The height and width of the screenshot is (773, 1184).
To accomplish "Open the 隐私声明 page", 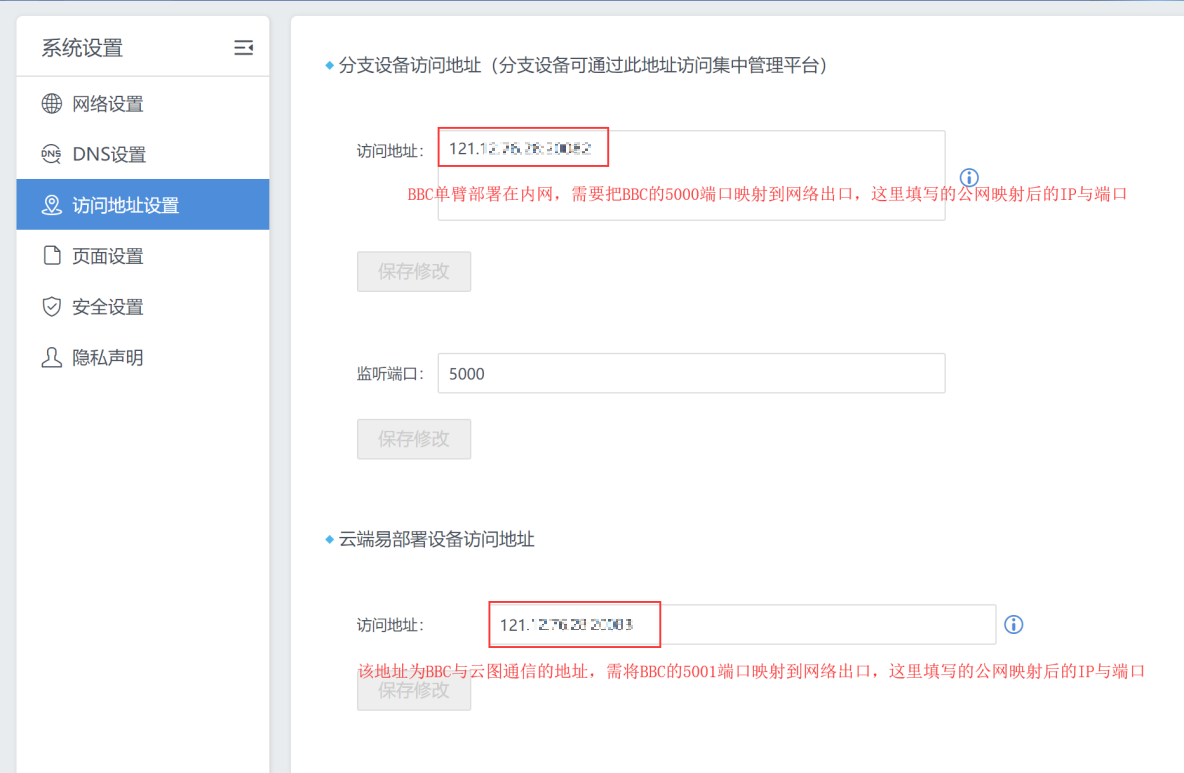I will (x=108, y=358).
